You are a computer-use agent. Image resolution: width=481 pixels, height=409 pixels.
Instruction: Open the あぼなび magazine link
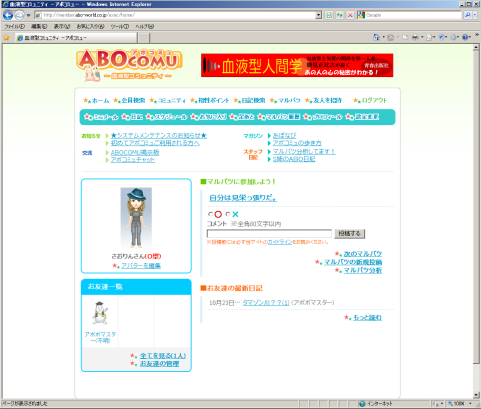284,135
